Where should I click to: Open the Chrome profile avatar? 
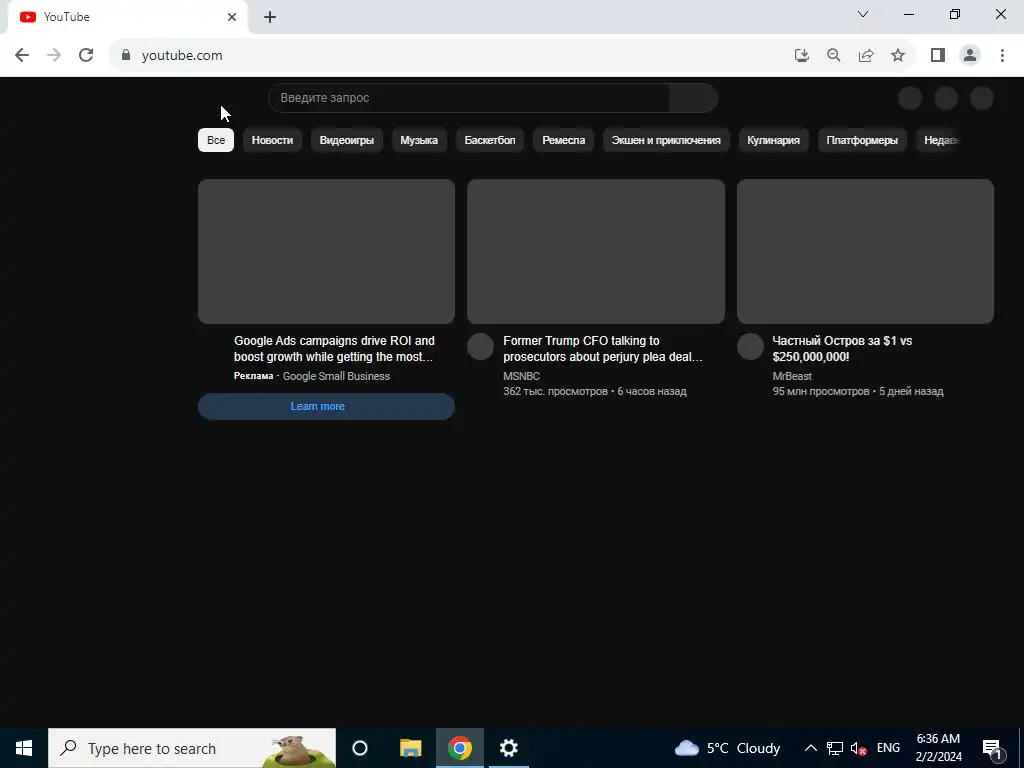tap(970, 56)
